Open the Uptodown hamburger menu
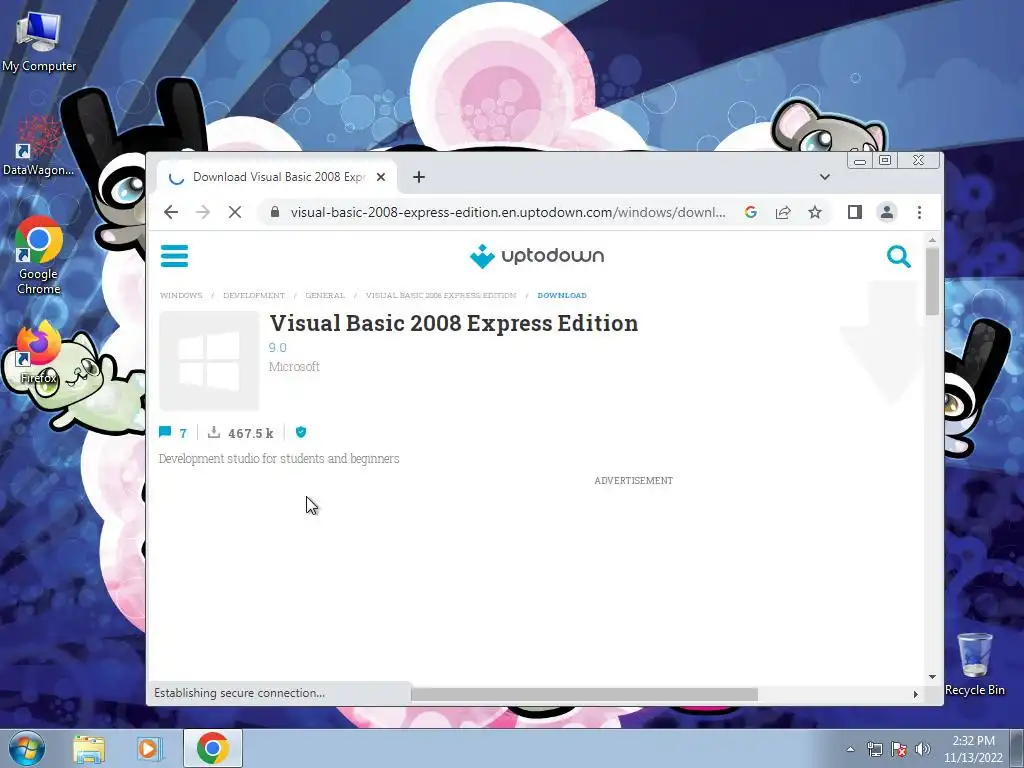Image resolution: width=1024 pixels, height=768 pixels. coord(174,256)
